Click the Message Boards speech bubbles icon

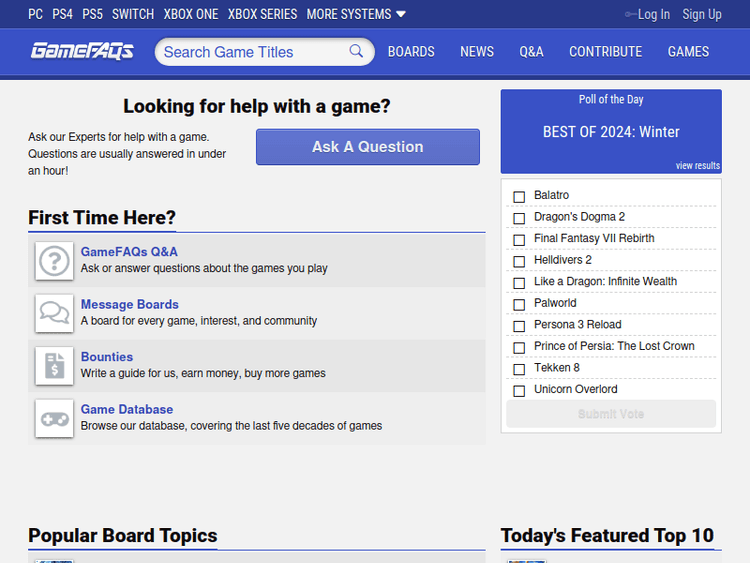(54, 314)
